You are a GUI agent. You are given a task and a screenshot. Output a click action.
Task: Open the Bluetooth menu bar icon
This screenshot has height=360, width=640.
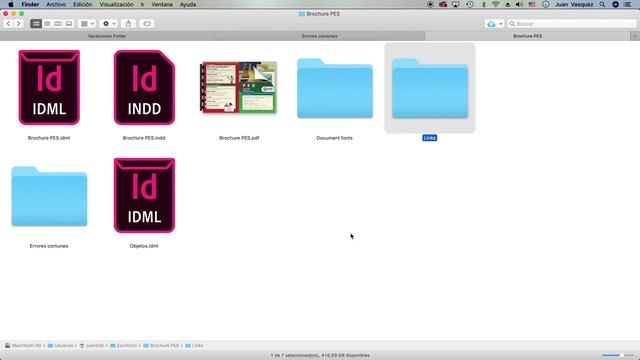(x=484, y=4)
